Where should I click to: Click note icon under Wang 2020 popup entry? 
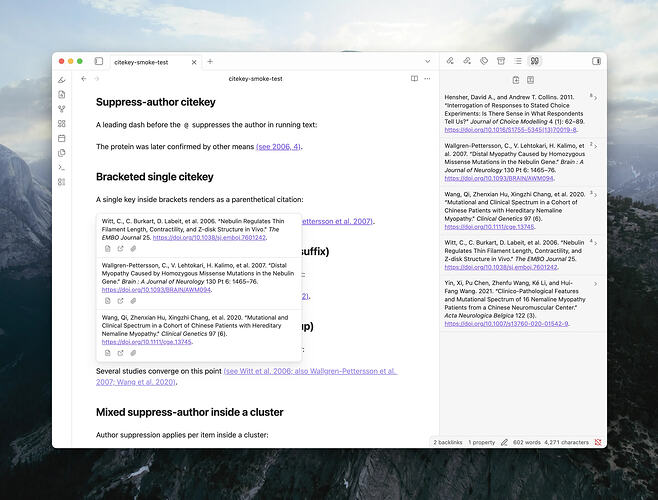click(x=107, y=353)
